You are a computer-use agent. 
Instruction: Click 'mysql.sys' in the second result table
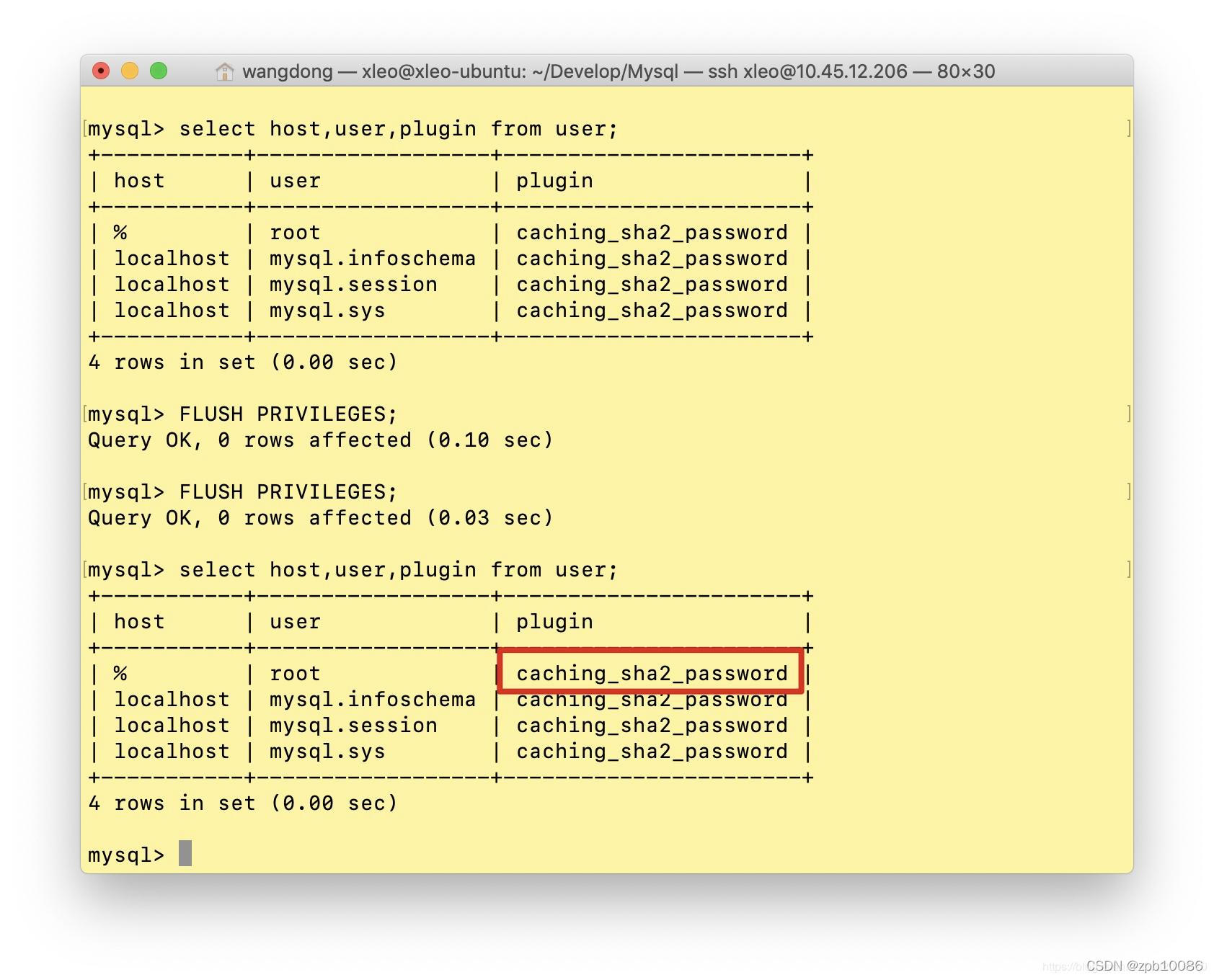(x=327, y=752)
